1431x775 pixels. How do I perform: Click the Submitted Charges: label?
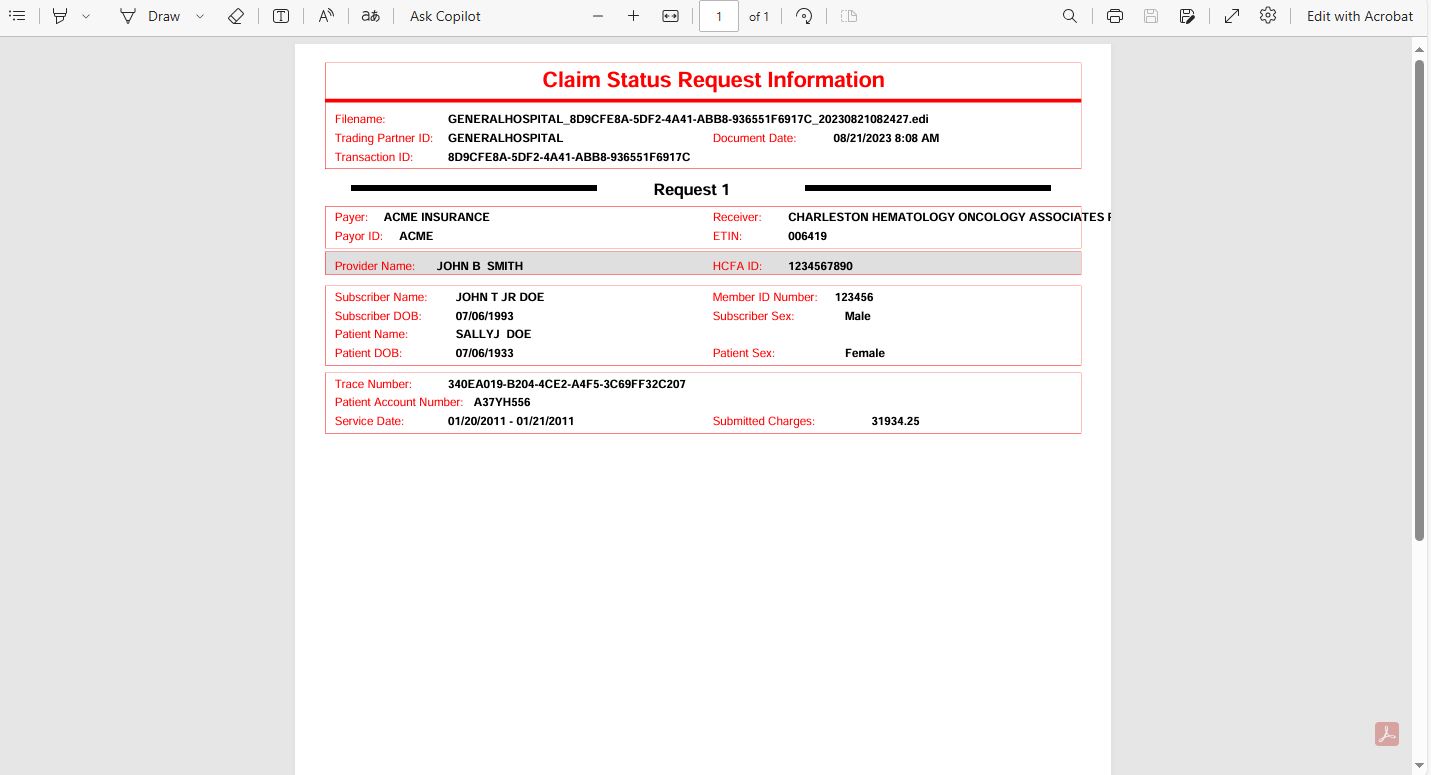764,421
